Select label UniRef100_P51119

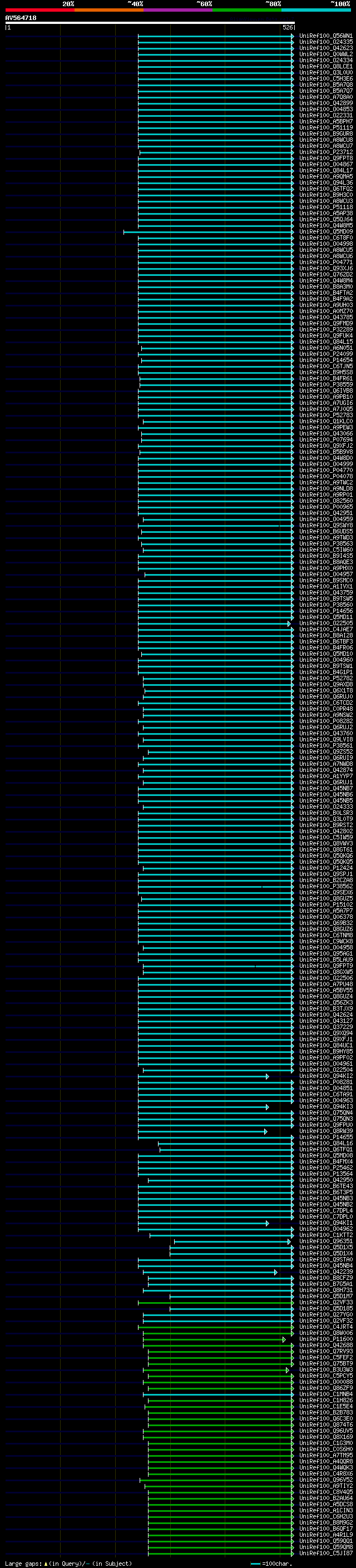coord(325,128)
